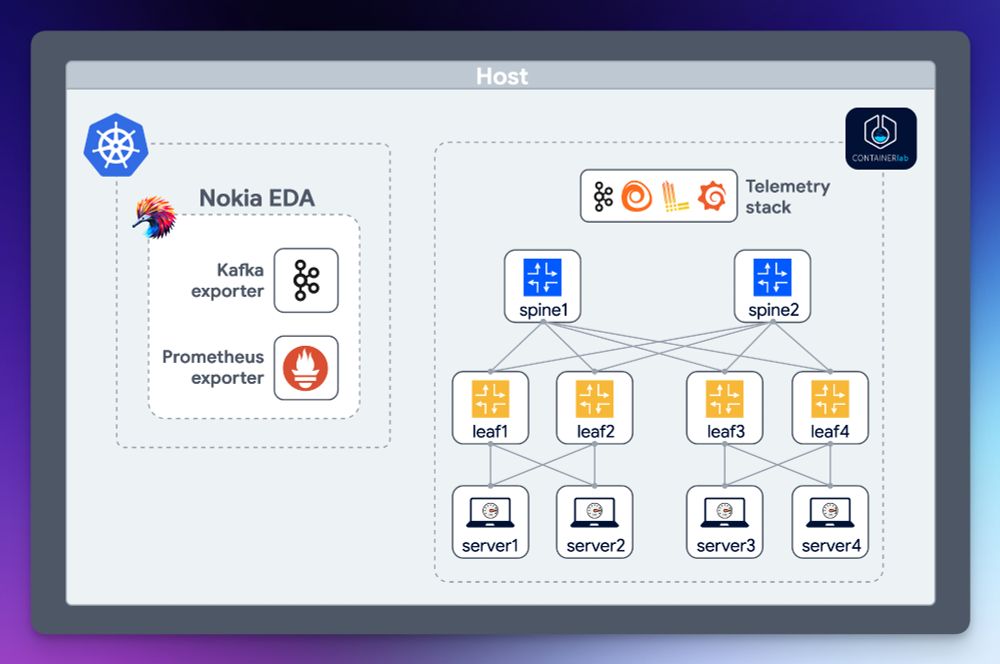Select the "Nokia EDA" heading text

[257, 198]
